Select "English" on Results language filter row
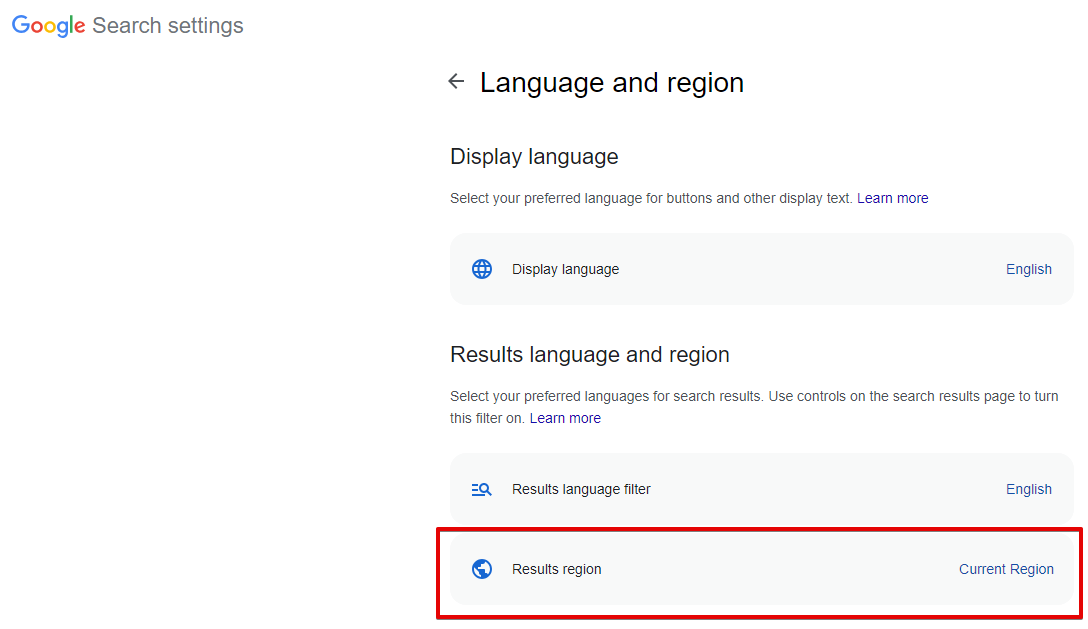 pyautogui.click(x=1028, y=489)
